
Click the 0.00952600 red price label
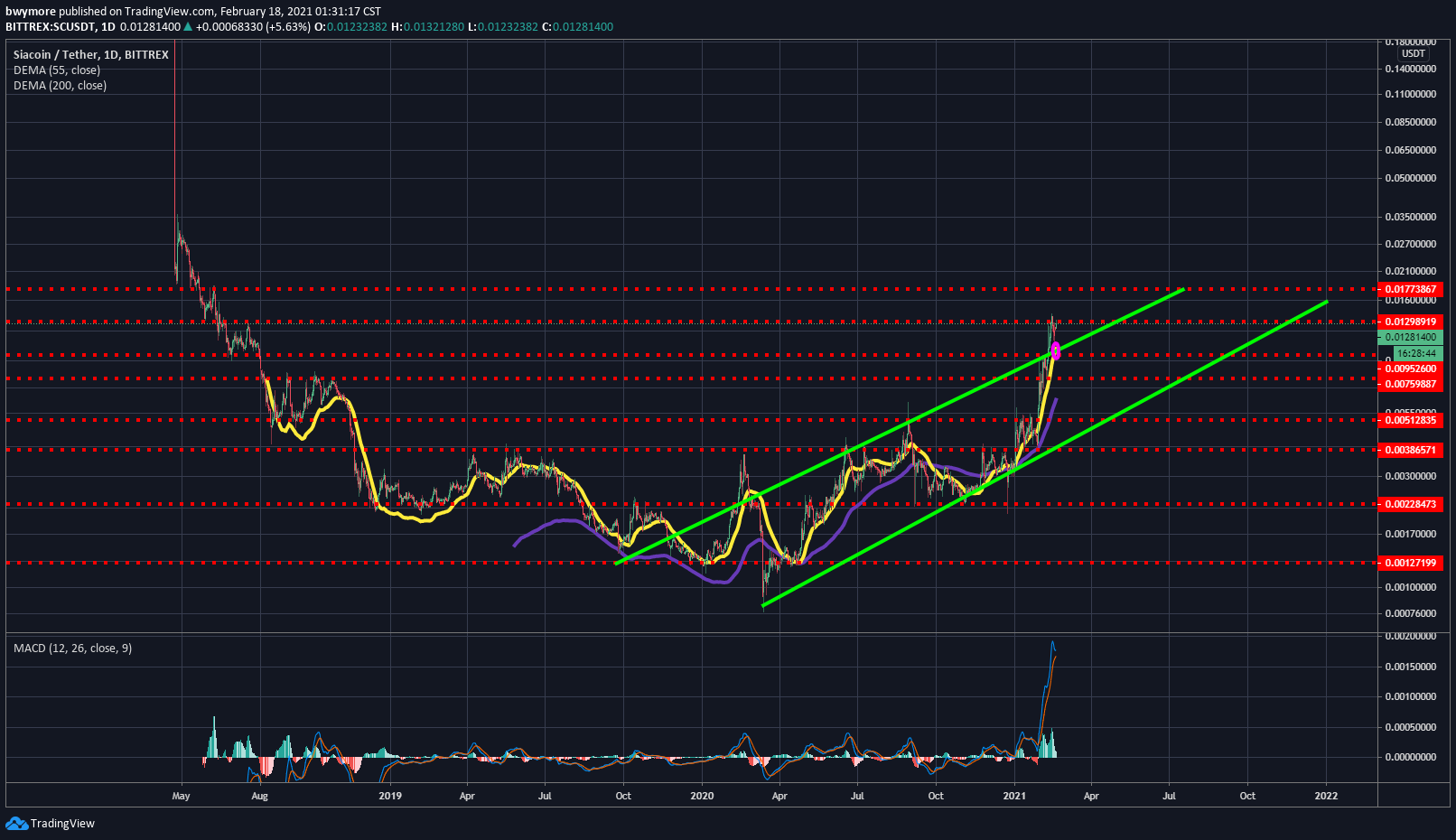(1410, 369)
